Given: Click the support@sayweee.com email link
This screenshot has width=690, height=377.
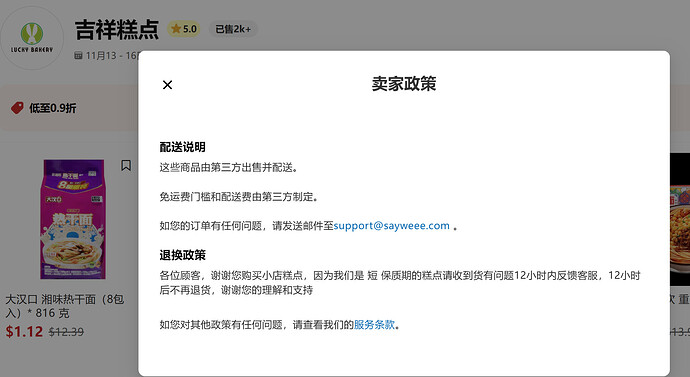Looking at the screenshot, I should click(391, 226).
